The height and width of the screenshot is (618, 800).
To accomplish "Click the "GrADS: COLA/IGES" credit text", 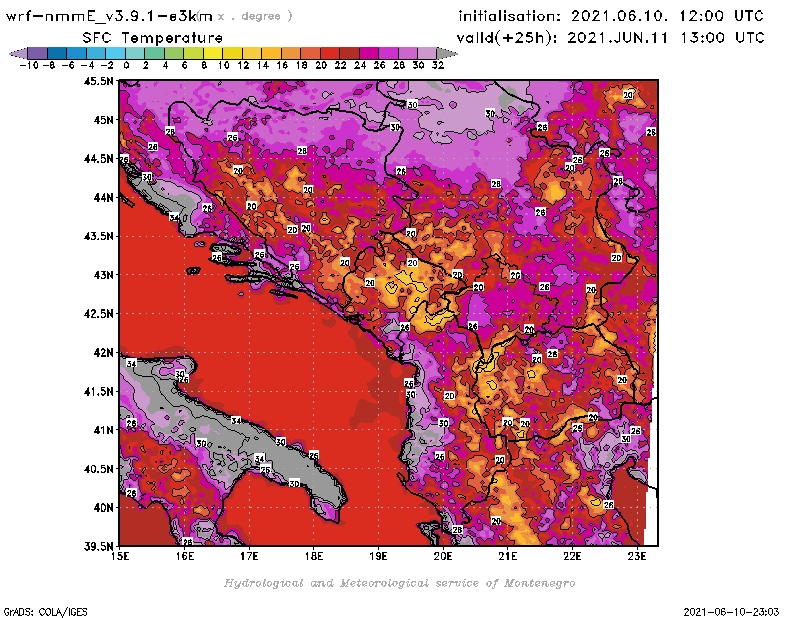I will point(45,612).
